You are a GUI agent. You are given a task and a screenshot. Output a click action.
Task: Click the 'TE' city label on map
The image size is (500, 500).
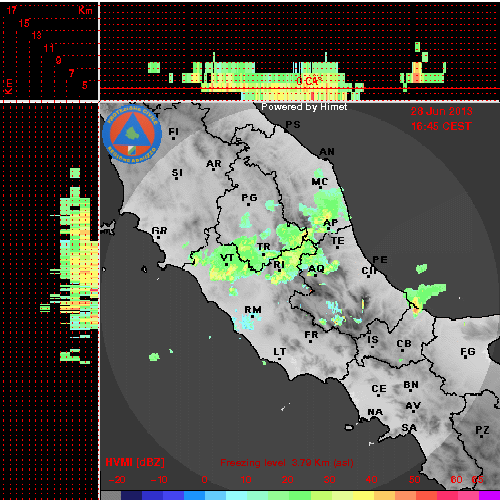(338, 241)
